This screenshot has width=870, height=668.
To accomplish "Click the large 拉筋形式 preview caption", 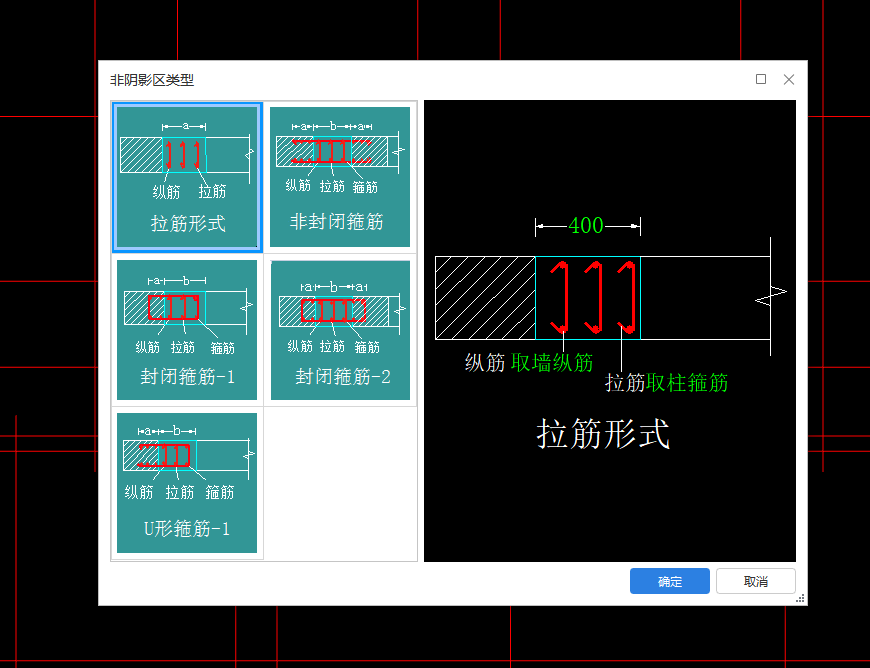I will (603, 433).
